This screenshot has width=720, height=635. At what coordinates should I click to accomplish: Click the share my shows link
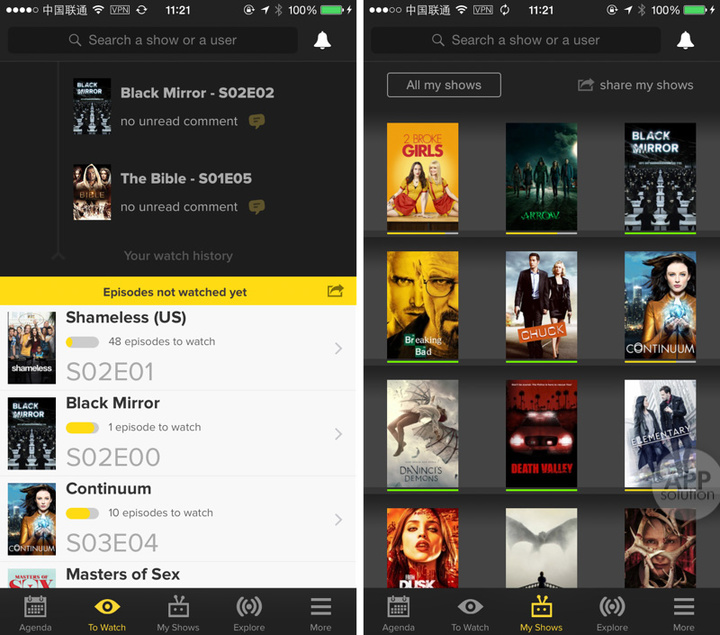[636, 85]
